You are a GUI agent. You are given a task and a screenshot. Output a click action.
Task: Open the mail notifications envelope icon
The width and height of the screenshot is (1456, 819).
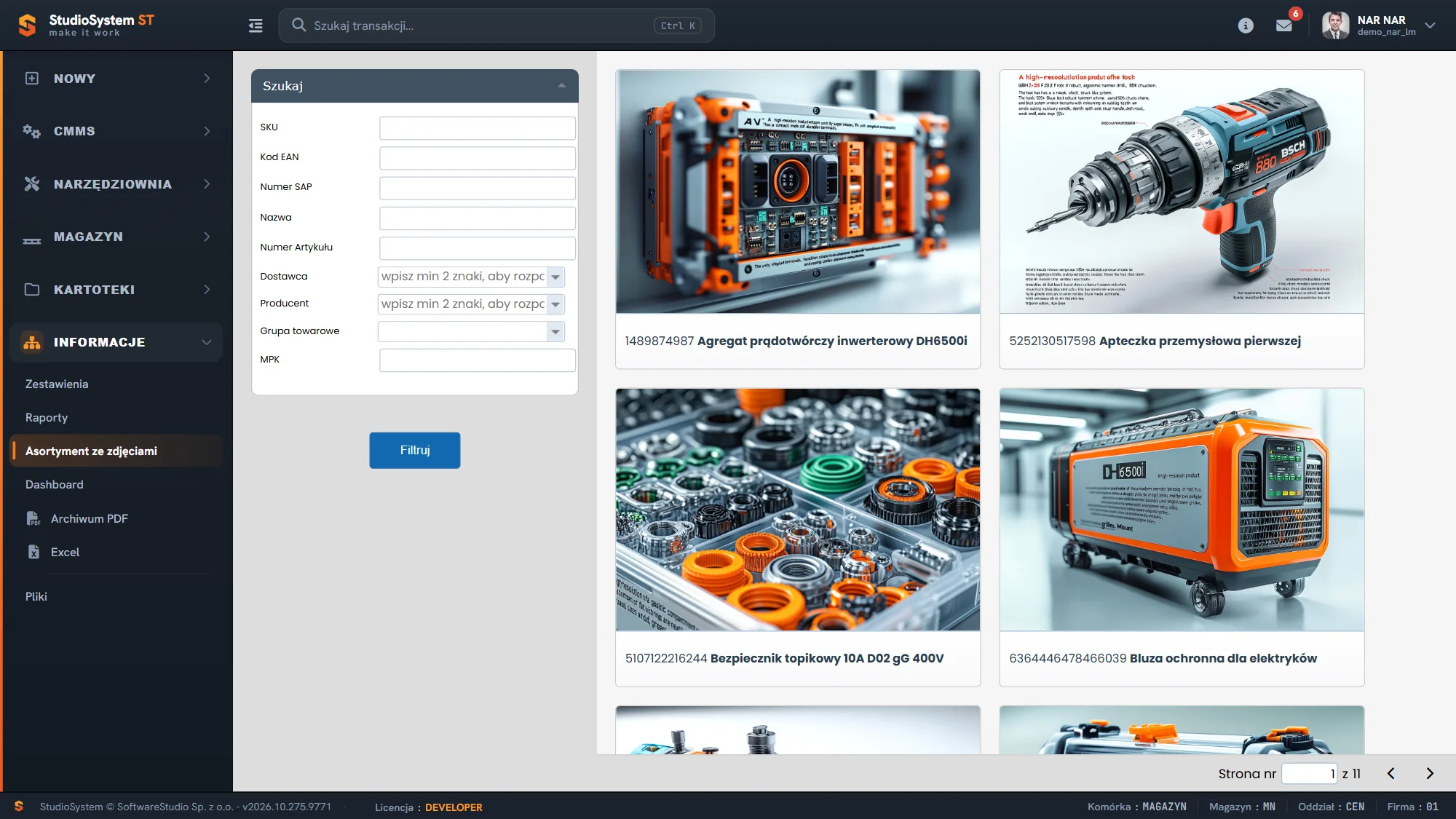pos(1284,25)
